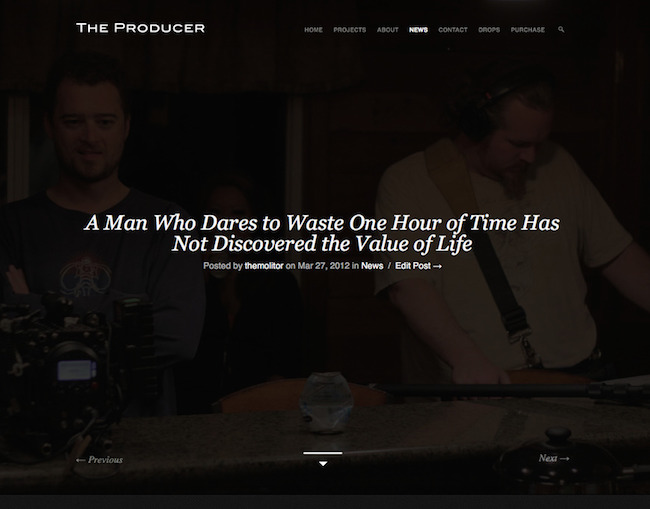650x509 pixels.
Task: Click the Edit Post link
Action: (x=418, y=266)
